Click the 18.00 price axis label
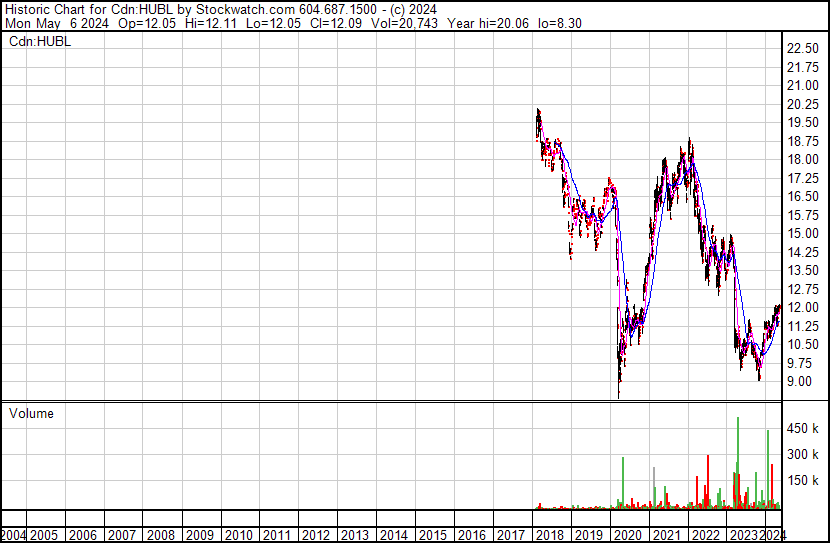830x543 pixels. pyautogui.click(x=803, y=160)
